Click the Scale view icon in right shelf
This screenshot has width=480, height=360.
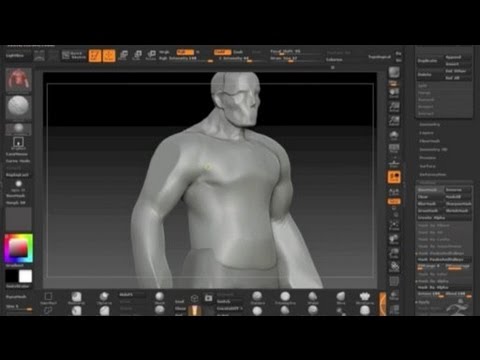(394, 253)
